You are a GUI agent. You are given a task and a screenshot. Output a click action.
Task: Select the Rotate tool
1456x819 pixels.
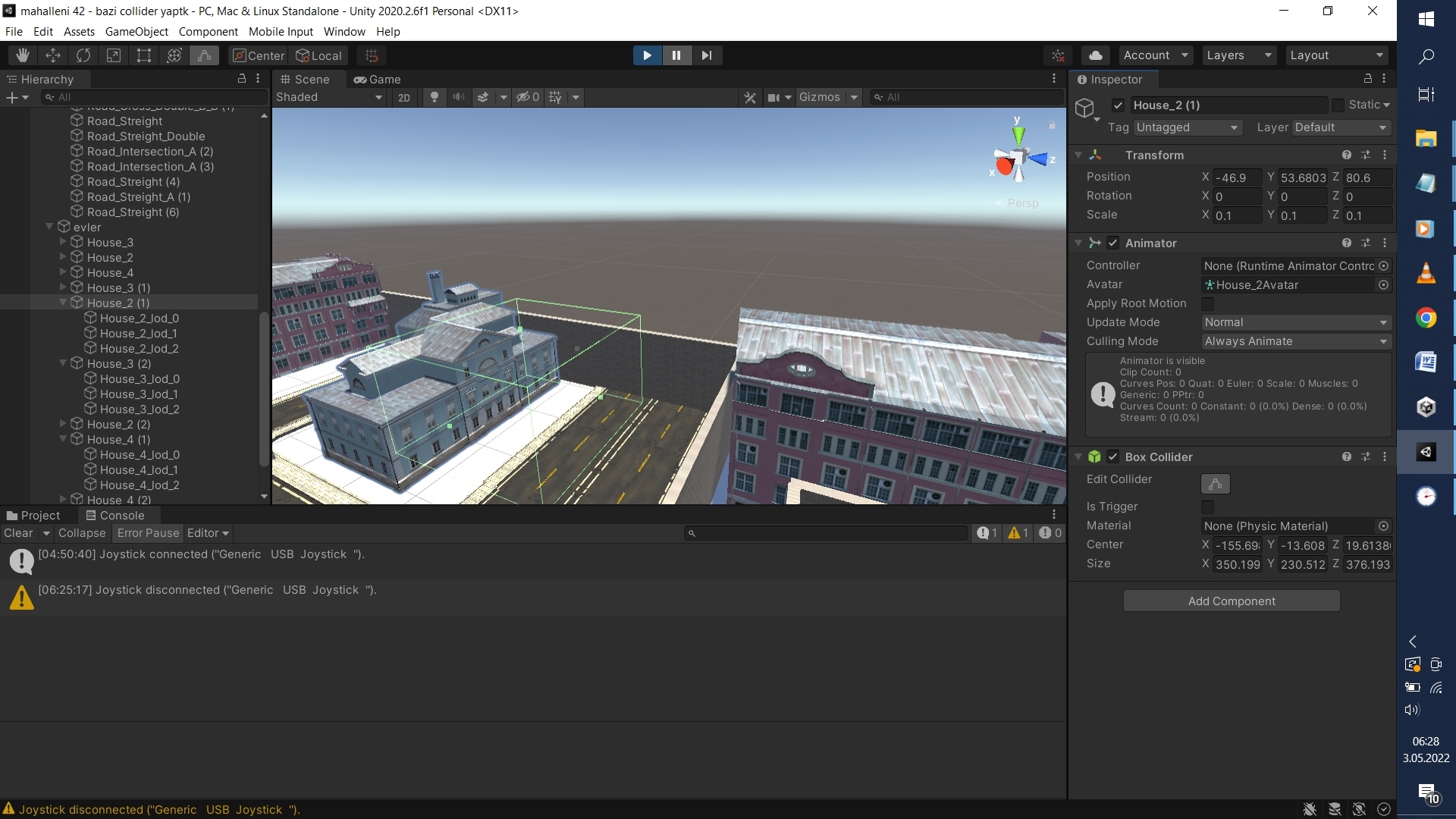point(83,55)
